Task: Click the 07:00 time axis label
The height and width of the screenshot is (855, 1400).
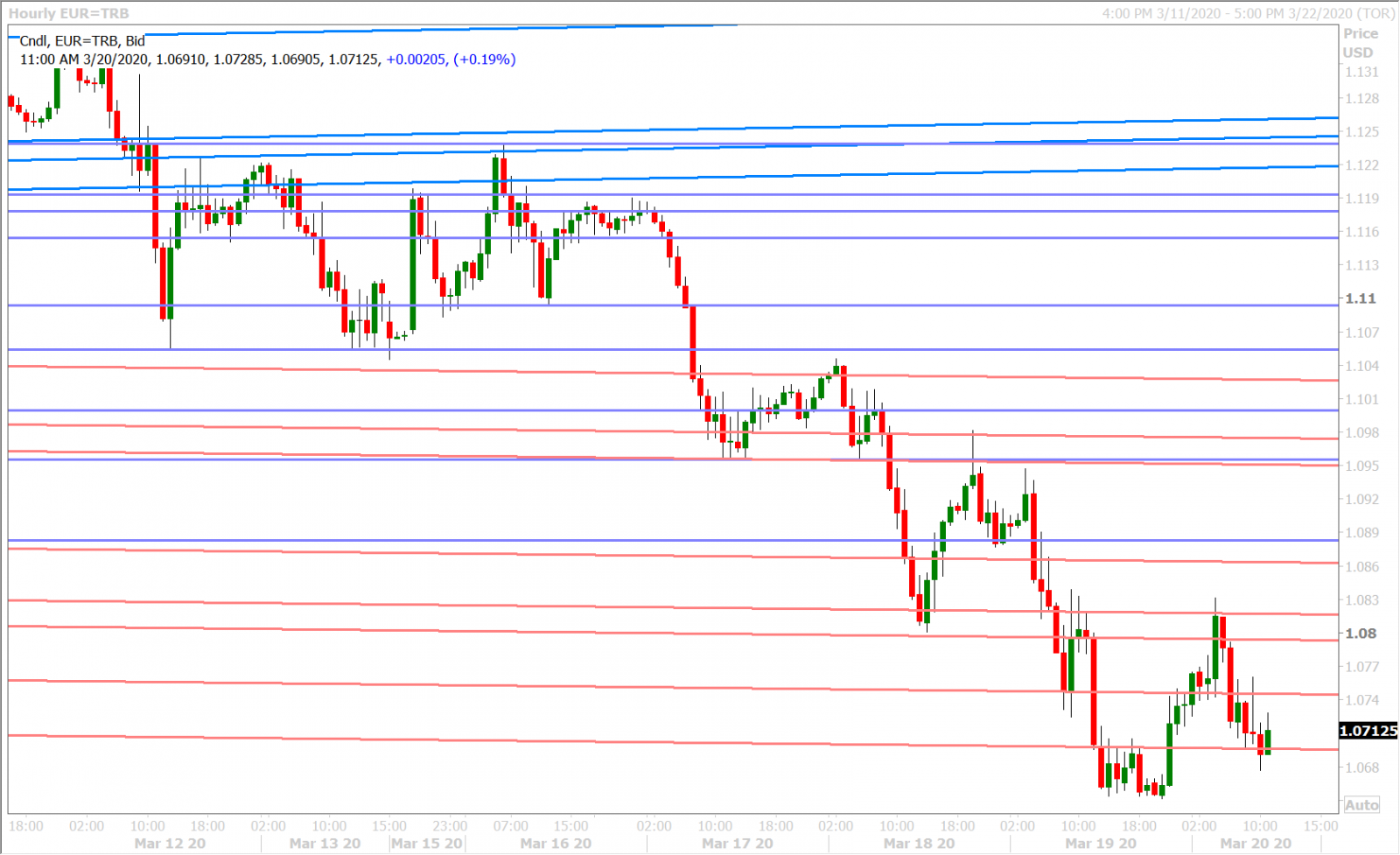Action: (511, 826)
